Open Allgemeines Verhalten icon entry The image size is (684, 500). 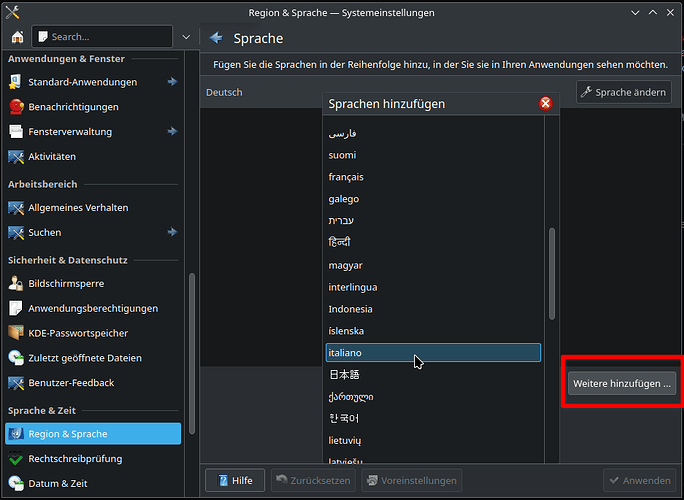(x=16, y=208)
